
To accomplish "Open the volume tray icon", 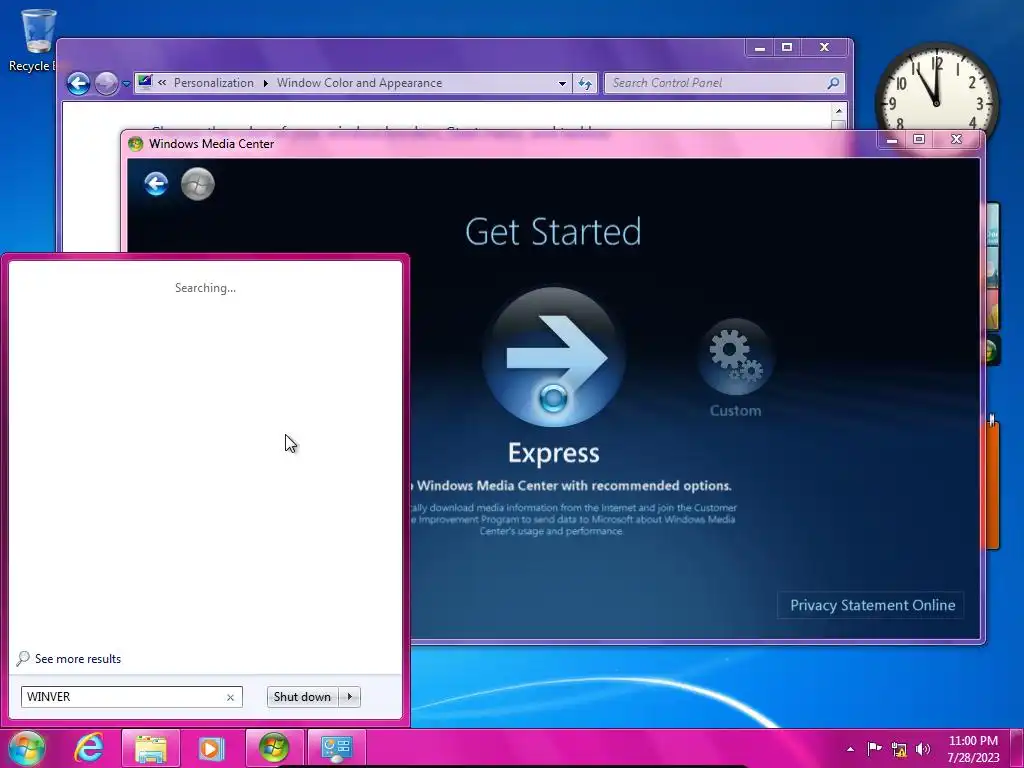I will click(923, 749).
